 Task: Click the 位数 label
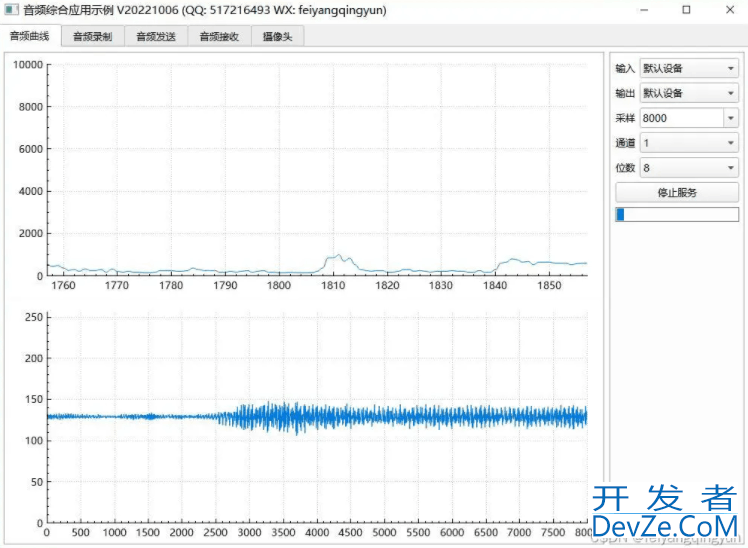pyautogui.click(x=625, y=167)
